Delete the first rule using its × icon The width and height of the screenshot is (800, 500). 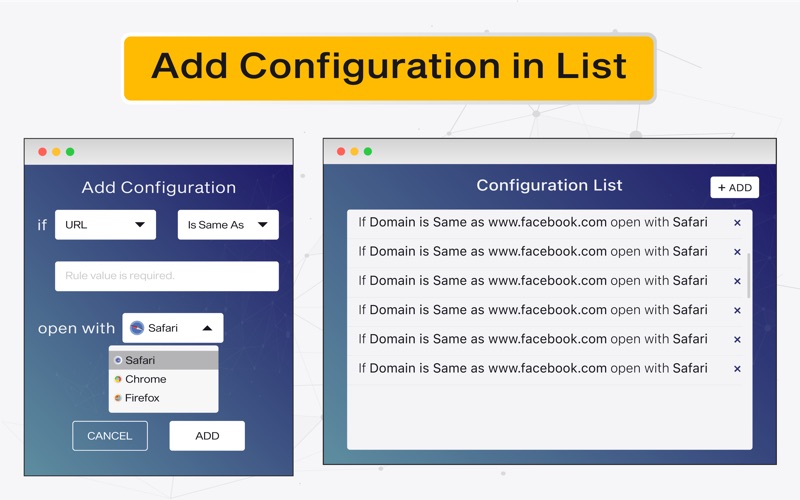(737, 223)
